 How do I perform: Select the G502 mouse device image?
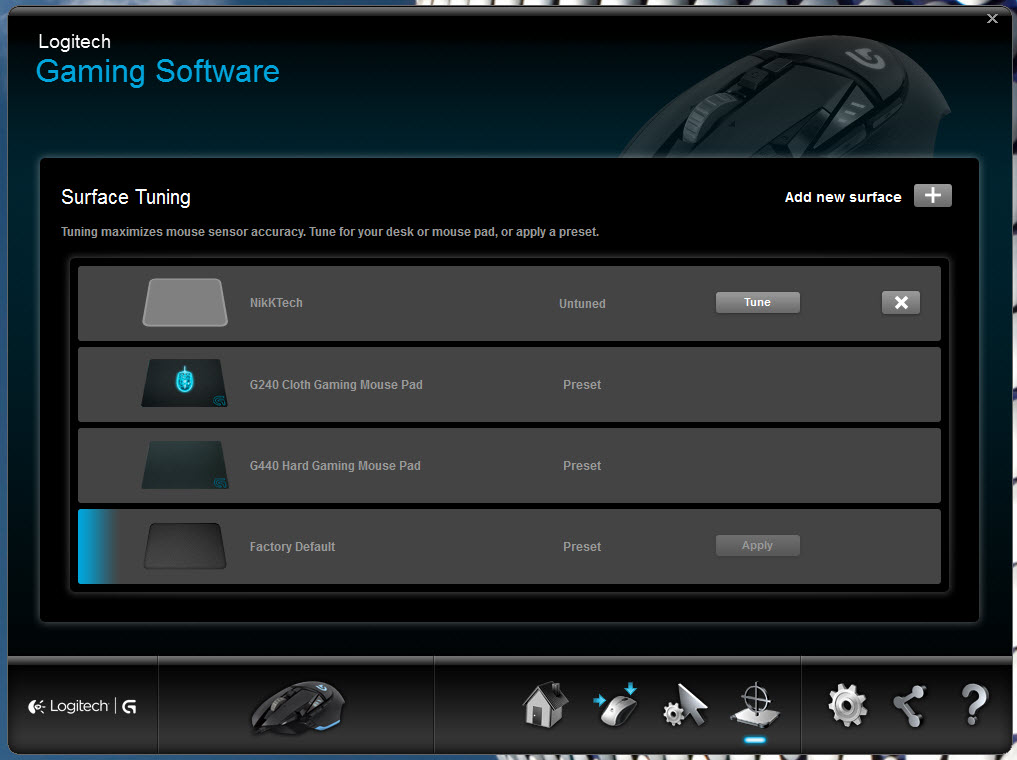298,707
